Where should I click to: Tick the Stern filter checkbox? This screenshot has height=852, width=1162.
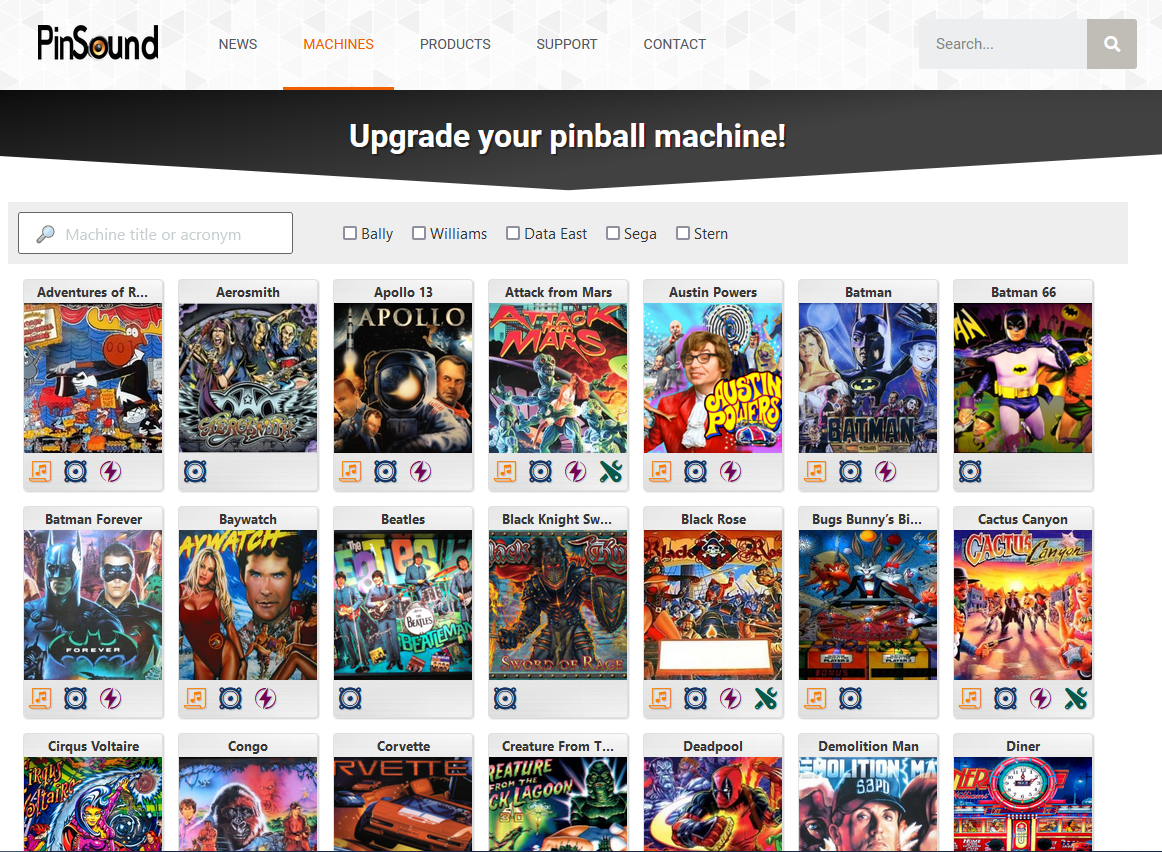683,233
